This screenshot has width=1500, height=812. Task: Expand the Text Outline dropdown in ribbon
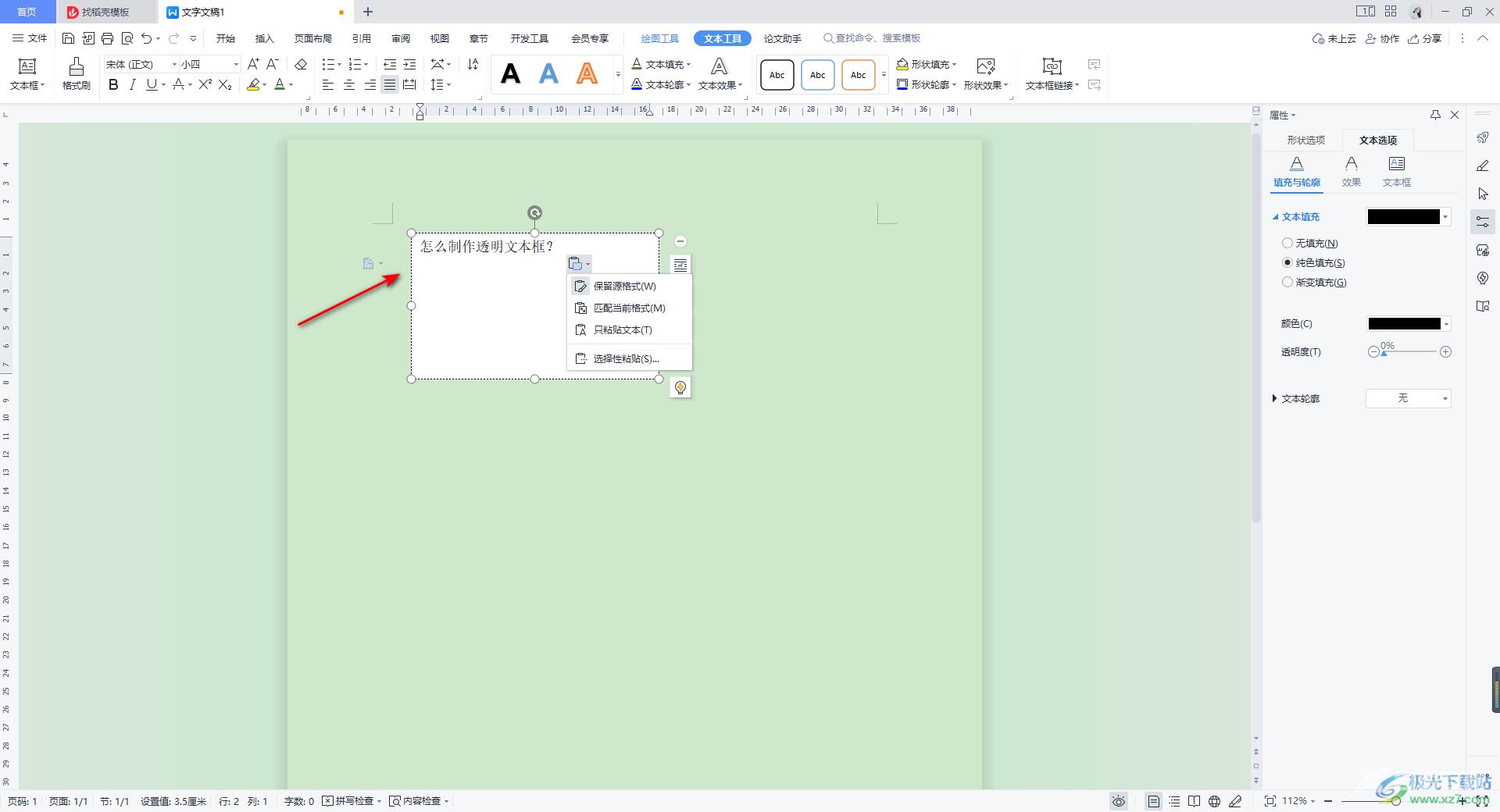(x=688, y=84)
